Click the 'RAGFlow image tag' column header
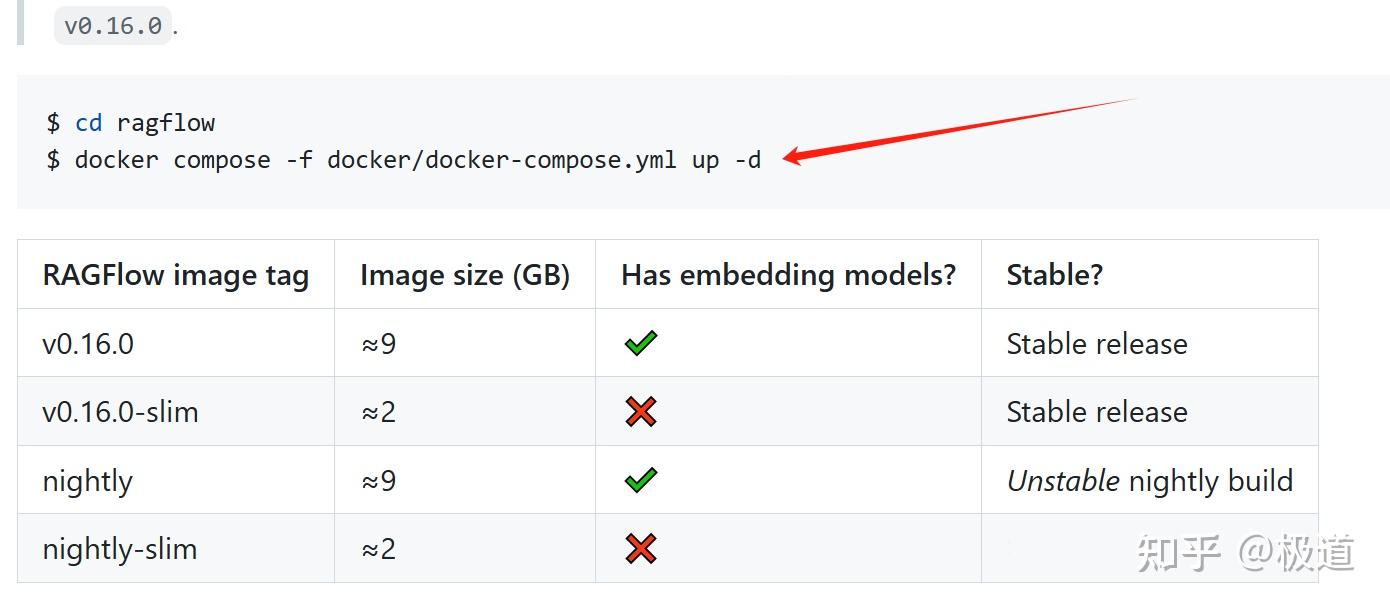This screenshot has width=1390, height=610. pyautogui.click(x=175, y=275)
